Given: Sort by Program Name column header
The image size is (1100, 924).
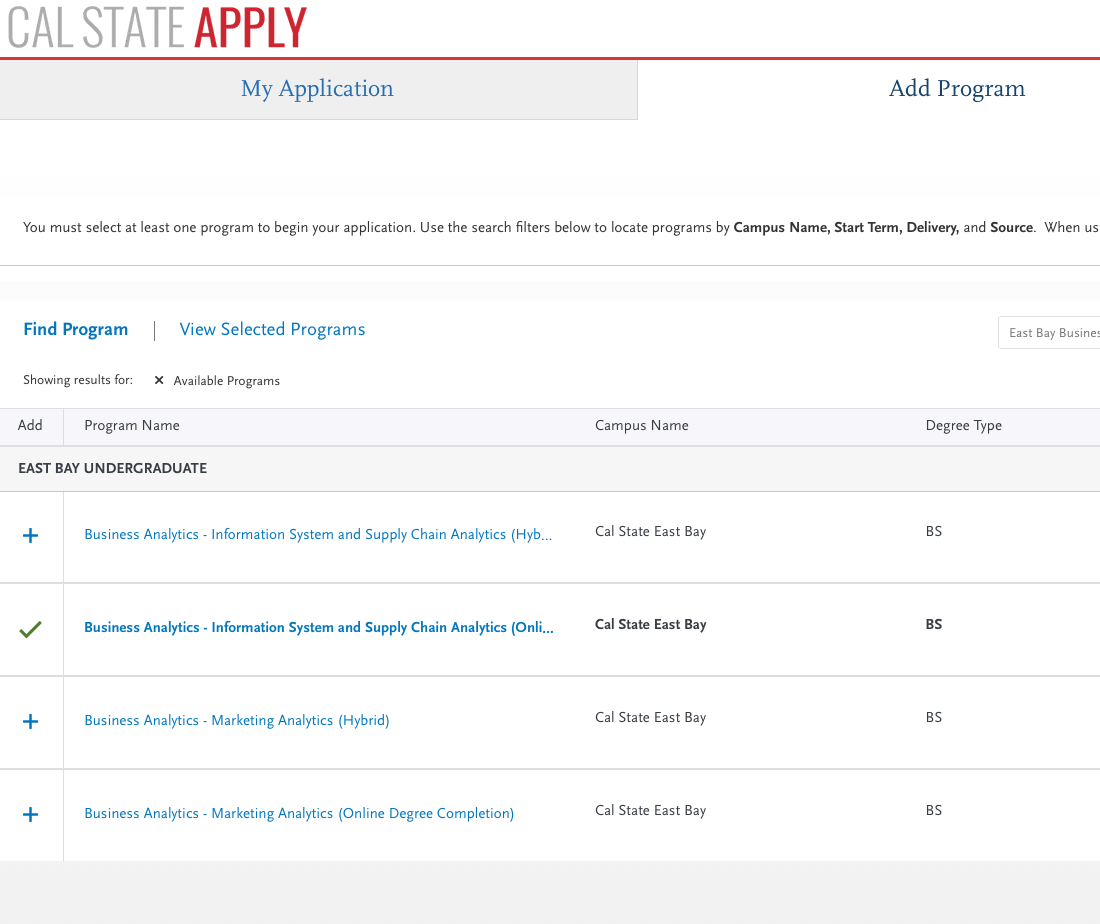Looking at the screenshot, I should (x=132, y=425).
